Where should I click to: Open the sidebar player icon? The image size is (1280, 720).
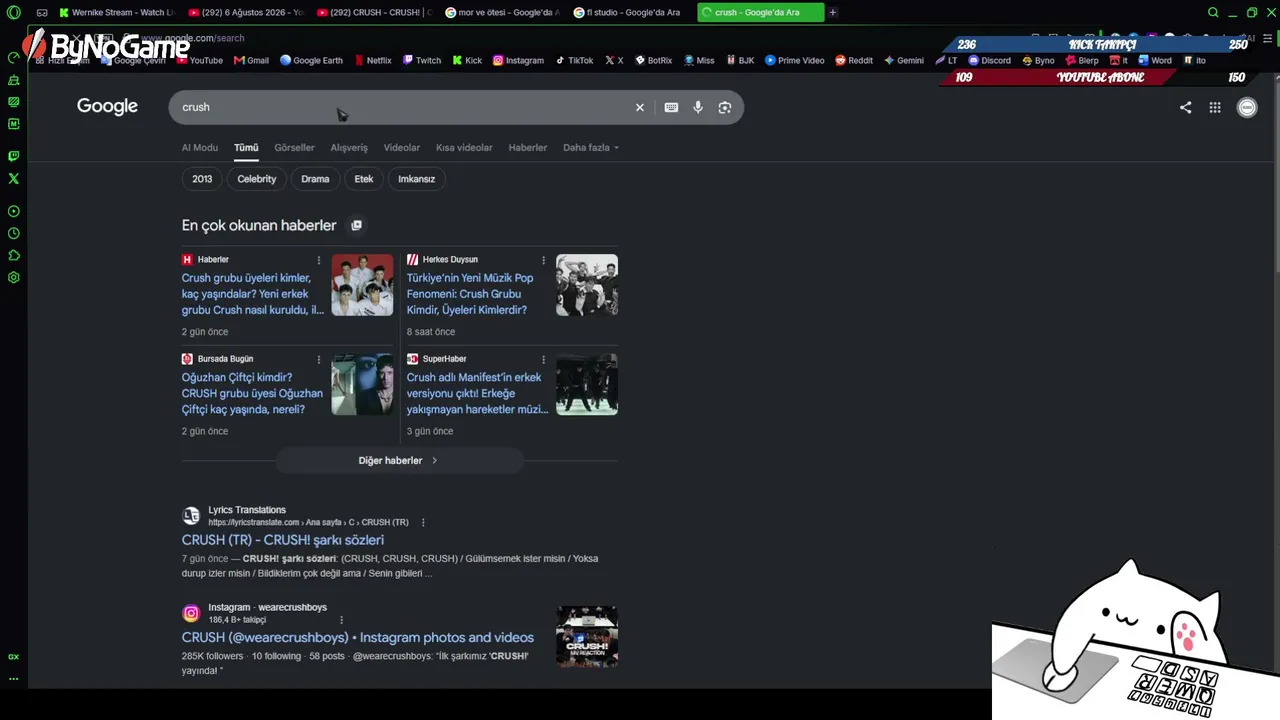coord(13,211)
